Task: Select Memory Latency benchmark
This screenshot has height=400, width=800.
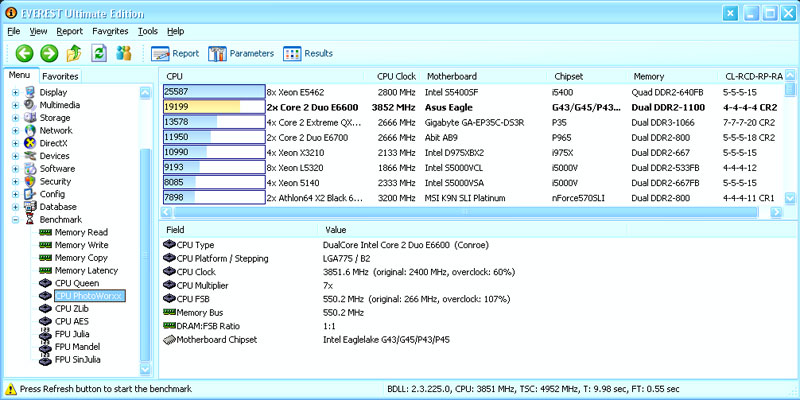Action: 86,271
